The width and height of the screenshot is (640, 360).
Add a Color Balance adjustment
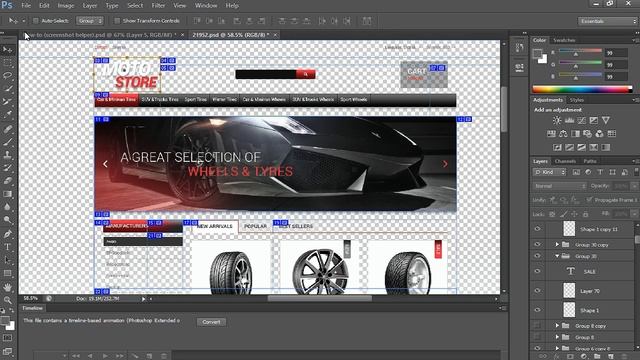[x=563, y=134]
